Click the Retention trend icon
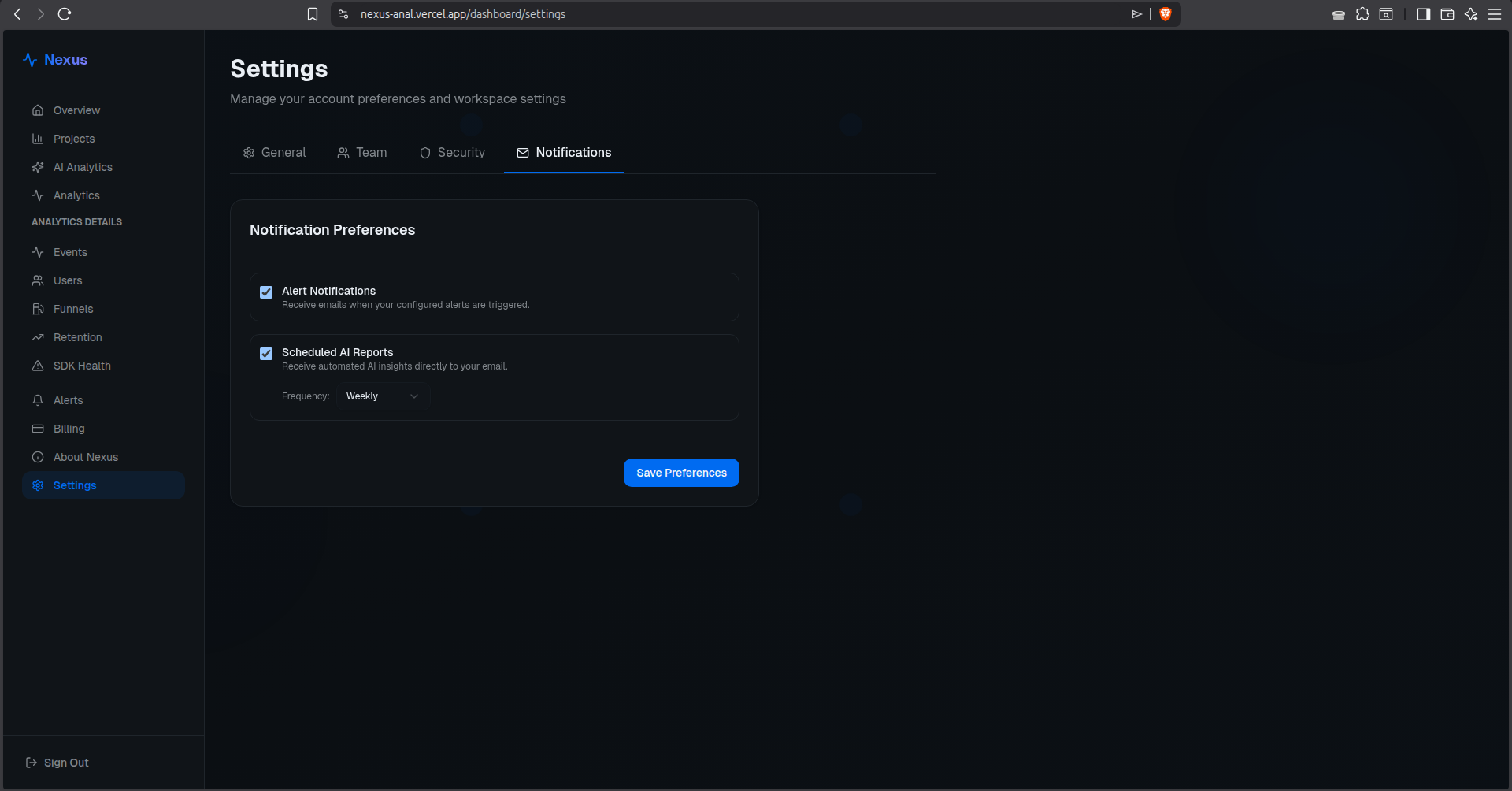 [38, 337]
